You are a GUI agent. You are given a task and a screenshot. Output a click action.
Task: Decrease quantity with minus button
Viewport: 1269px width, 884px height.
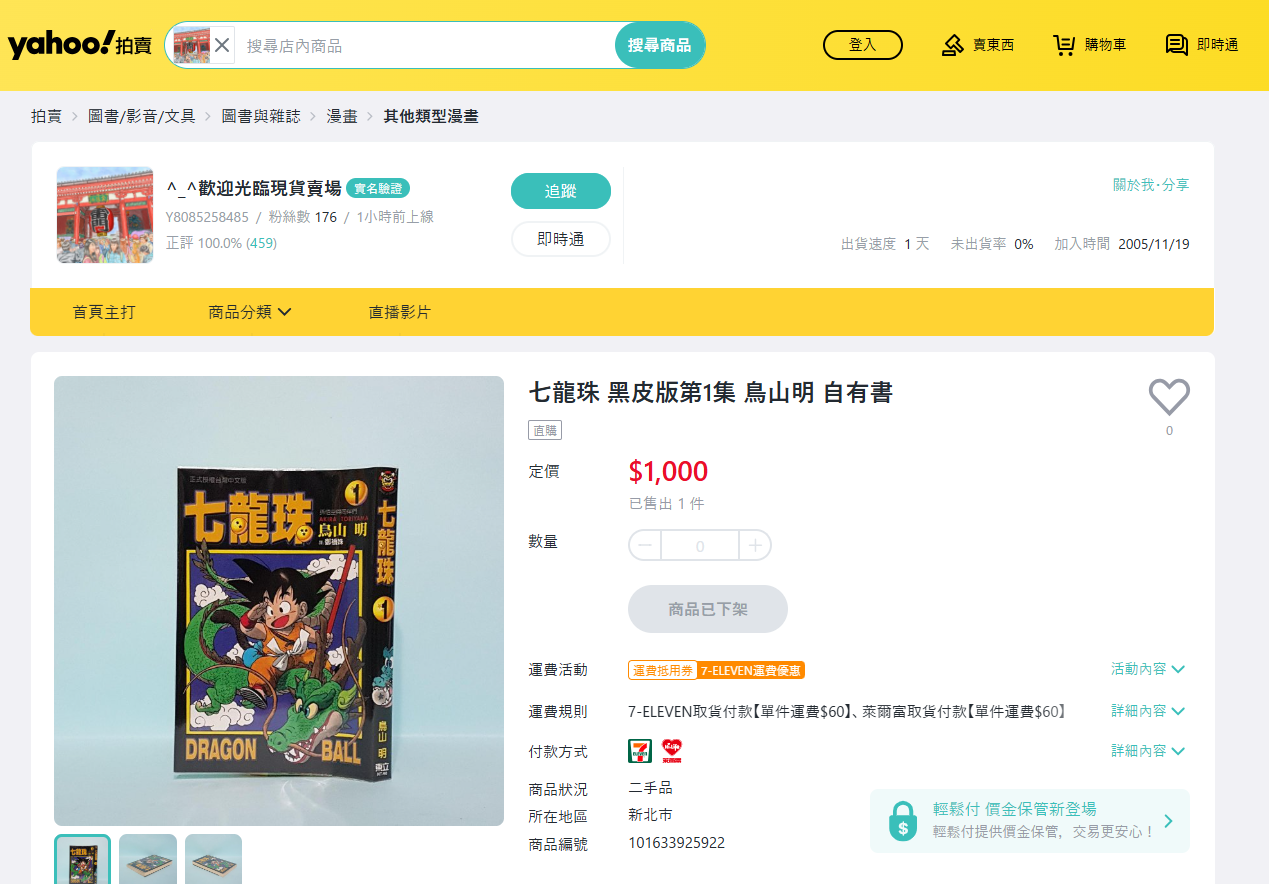pos(645,545)
